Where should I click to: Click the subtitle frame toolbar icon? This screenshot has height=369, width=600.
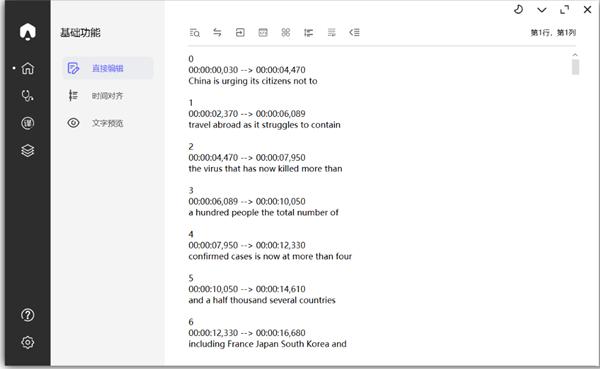(263, 33)
